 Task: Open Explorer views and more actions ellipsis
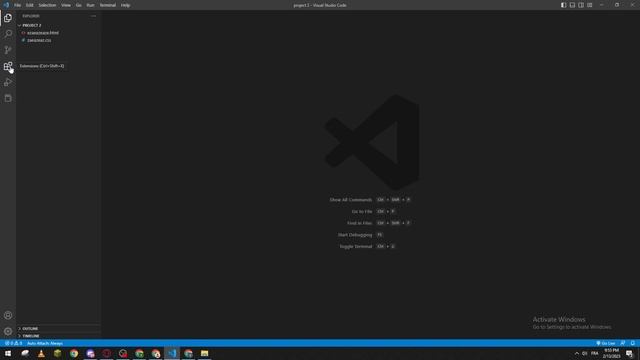pyautogui.click(x=93, y=16)
